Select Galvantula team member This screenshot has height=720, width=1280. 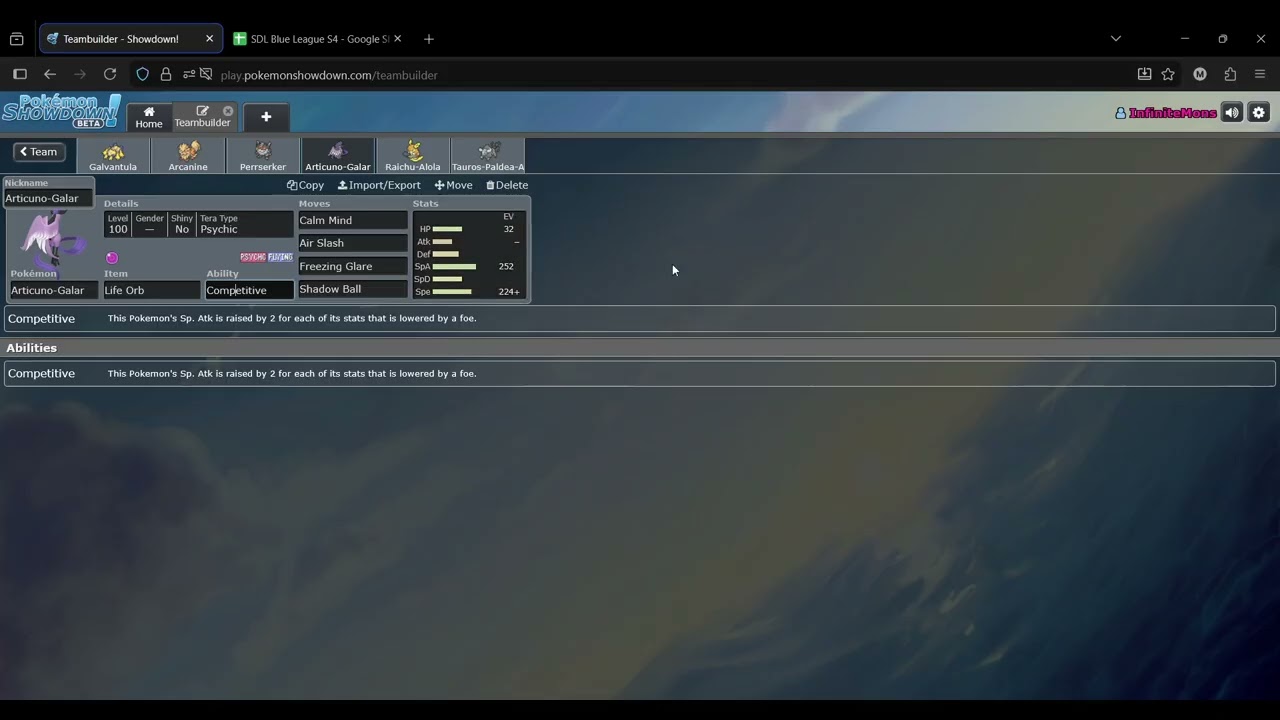click(113, 156)
